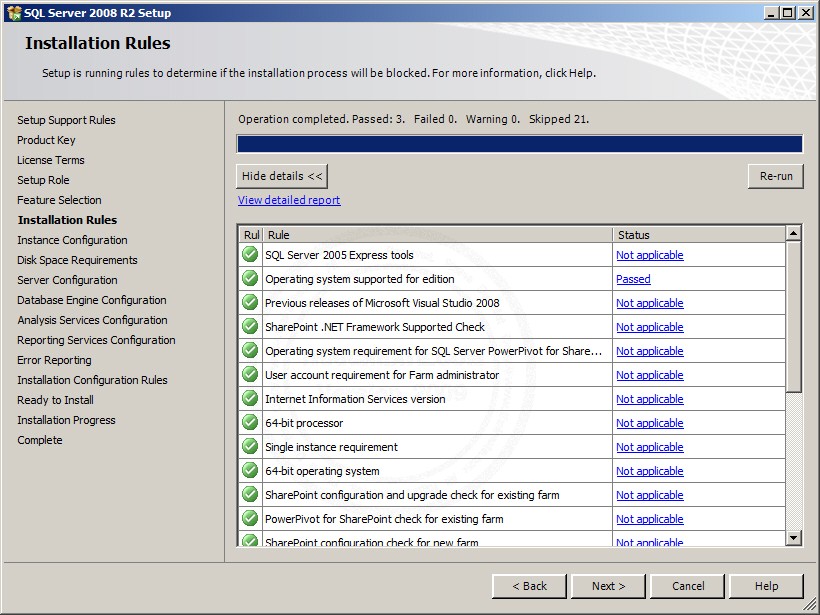Maximize the SQL Server 2008 R2 Setup window
The width and height of the screenshot is (820, 615).
788,13
